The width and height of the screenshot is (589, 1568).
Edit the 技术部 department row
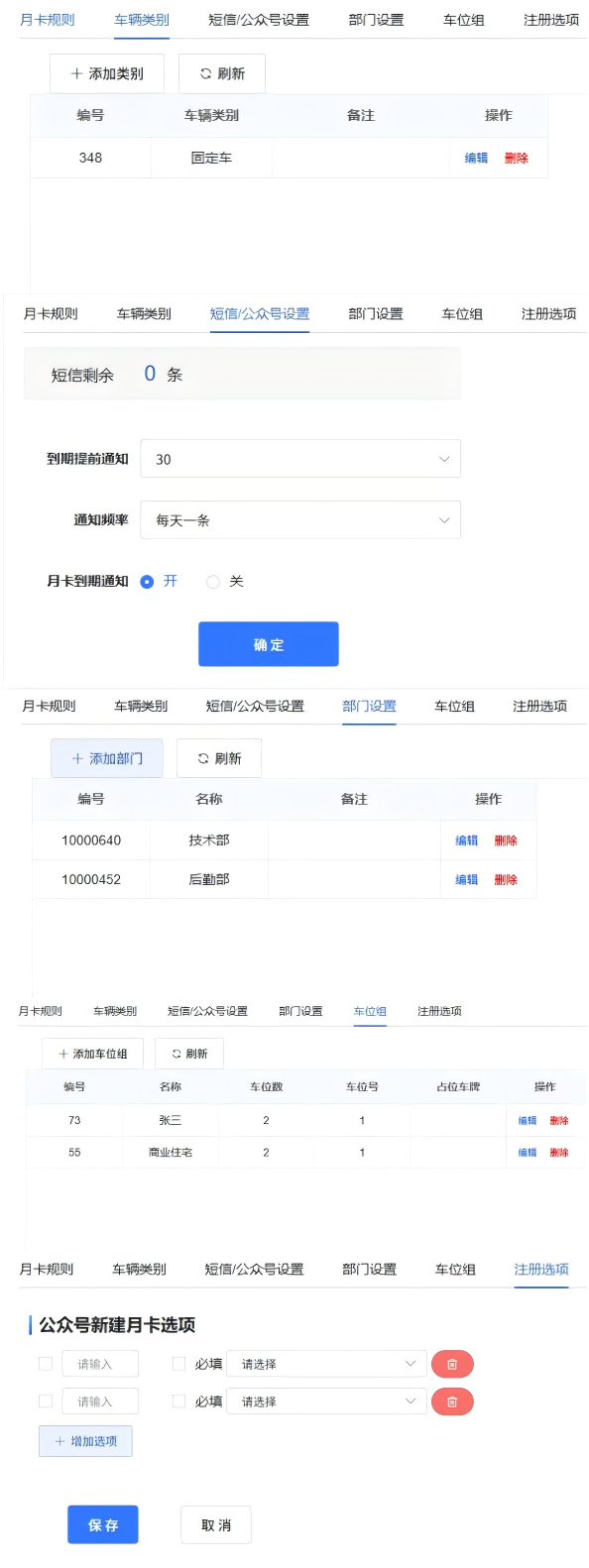coord(467,840)
